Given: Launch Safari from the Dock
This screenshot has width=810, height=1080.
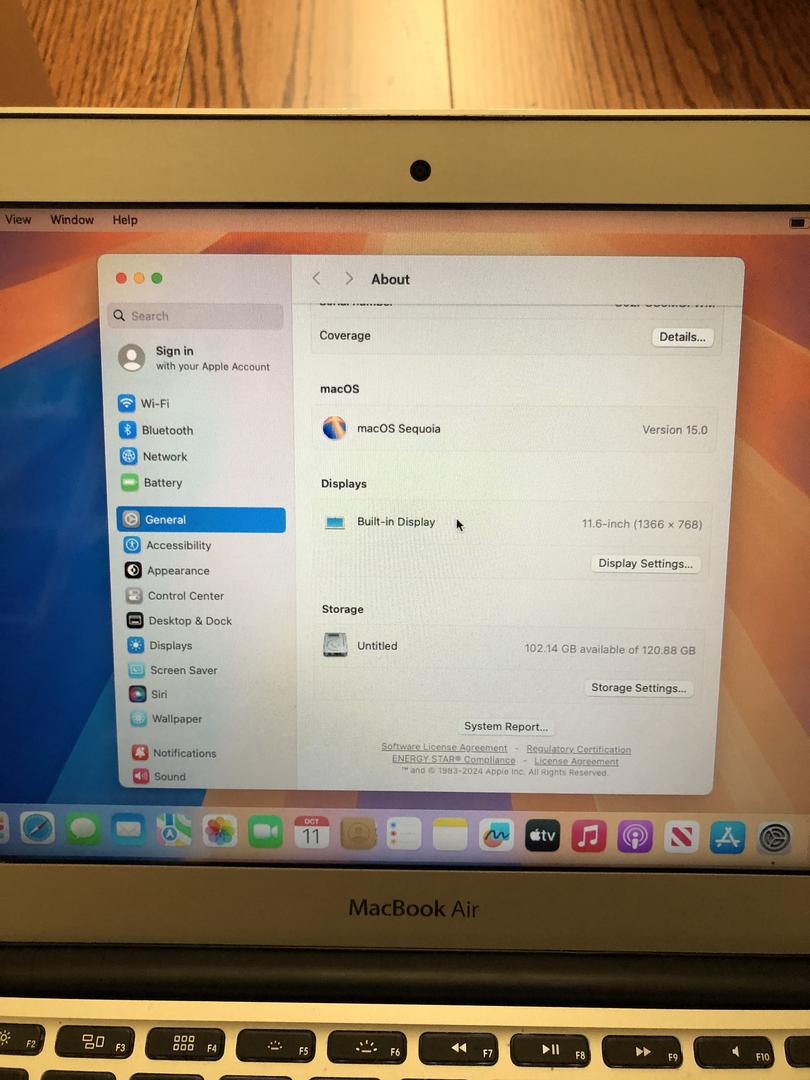Looking at the screenshot, I should pos(37,827).
